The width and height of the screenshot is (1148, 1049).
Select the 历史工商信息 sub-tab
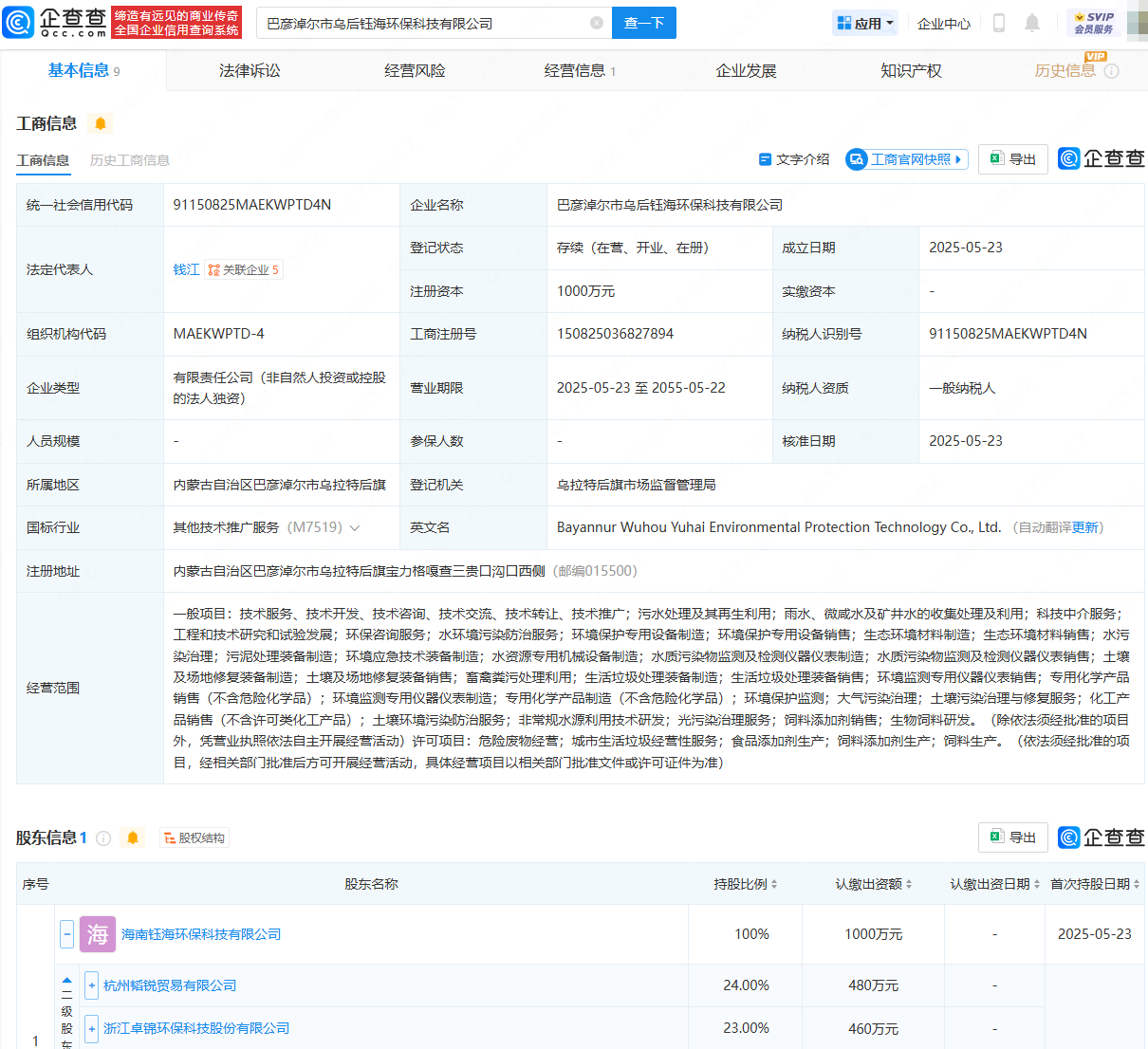coord(130,160)
